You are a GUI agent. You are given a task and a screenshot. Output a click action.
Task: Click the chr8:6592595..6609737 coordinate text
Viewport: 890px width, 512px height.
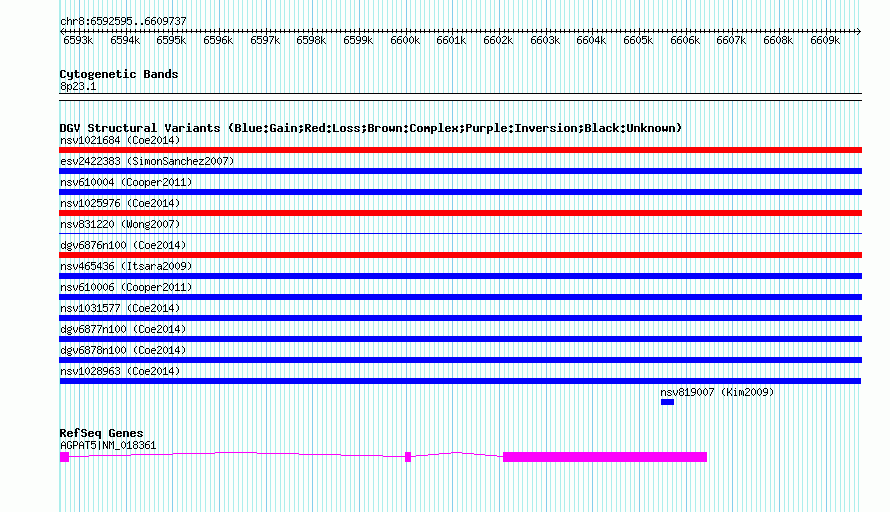(x=123, y=21)
